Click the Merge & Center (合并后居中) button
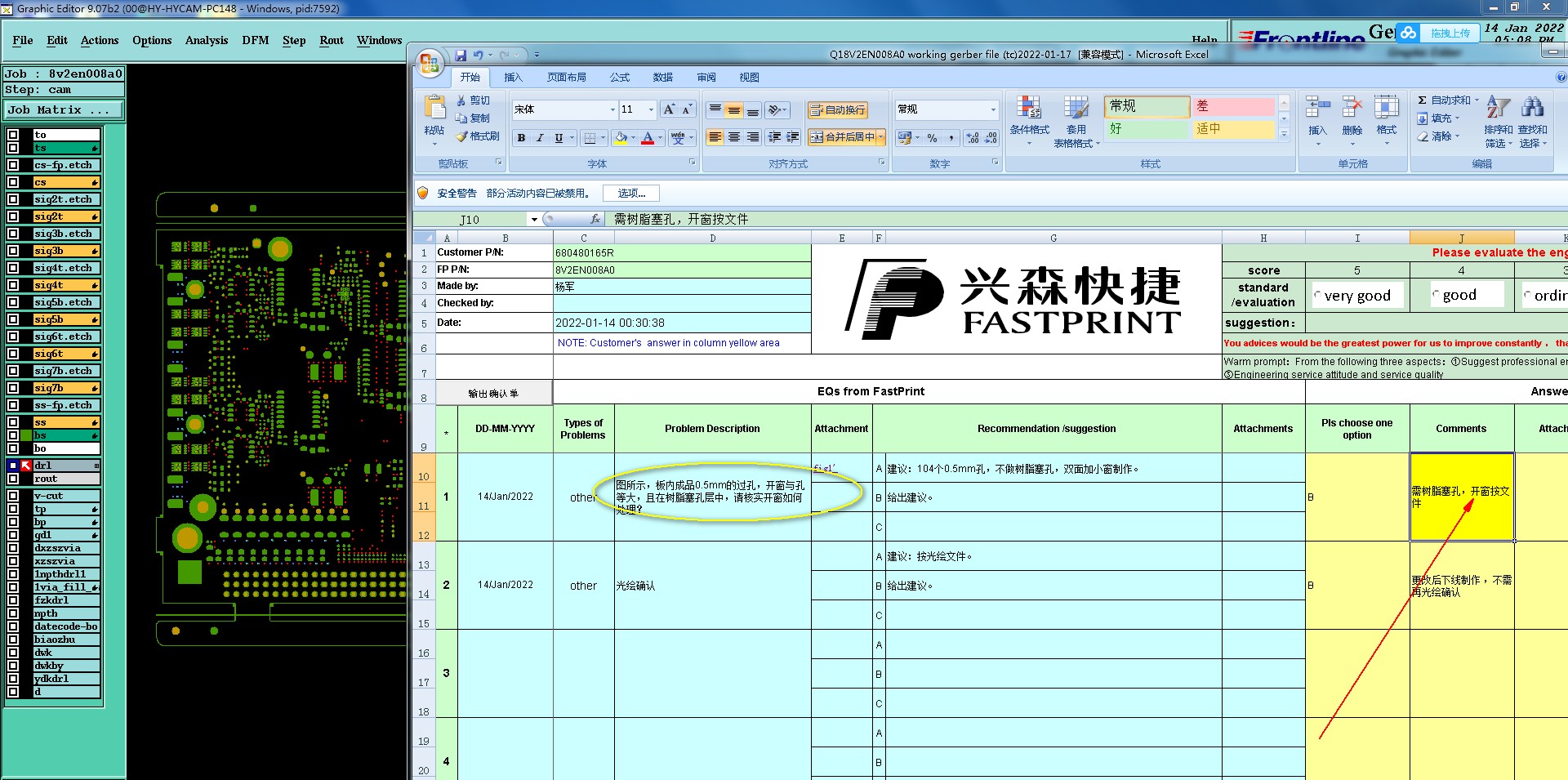Viewport: 1568px width, 780px height. 842,137
